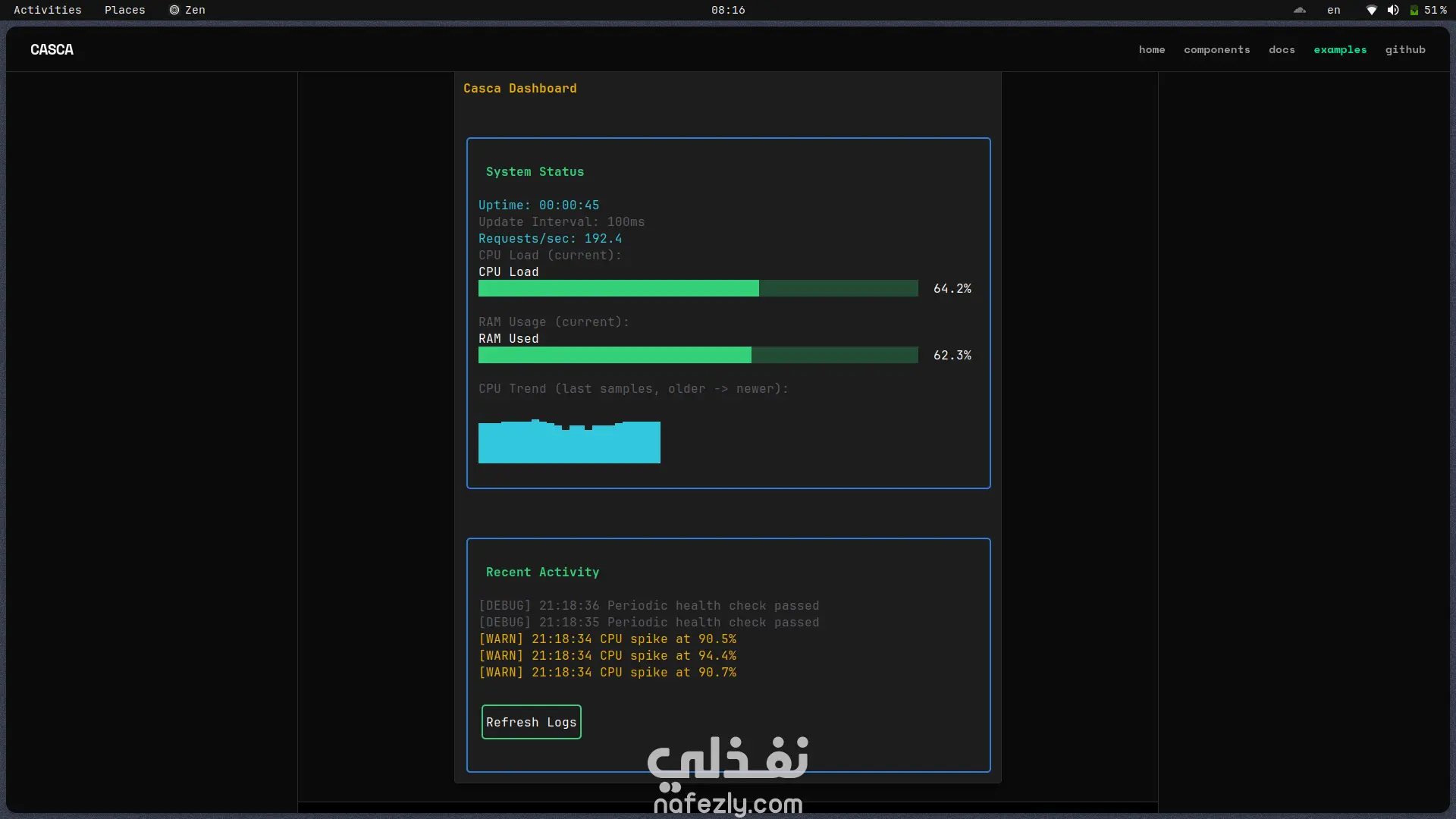Go to the home nav link

point(1152,49)
